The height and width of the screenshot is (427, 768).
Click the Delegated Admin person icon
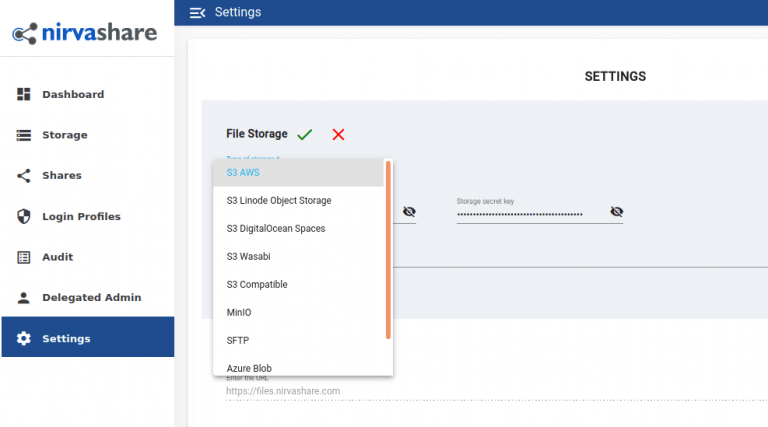click(24, 298)
